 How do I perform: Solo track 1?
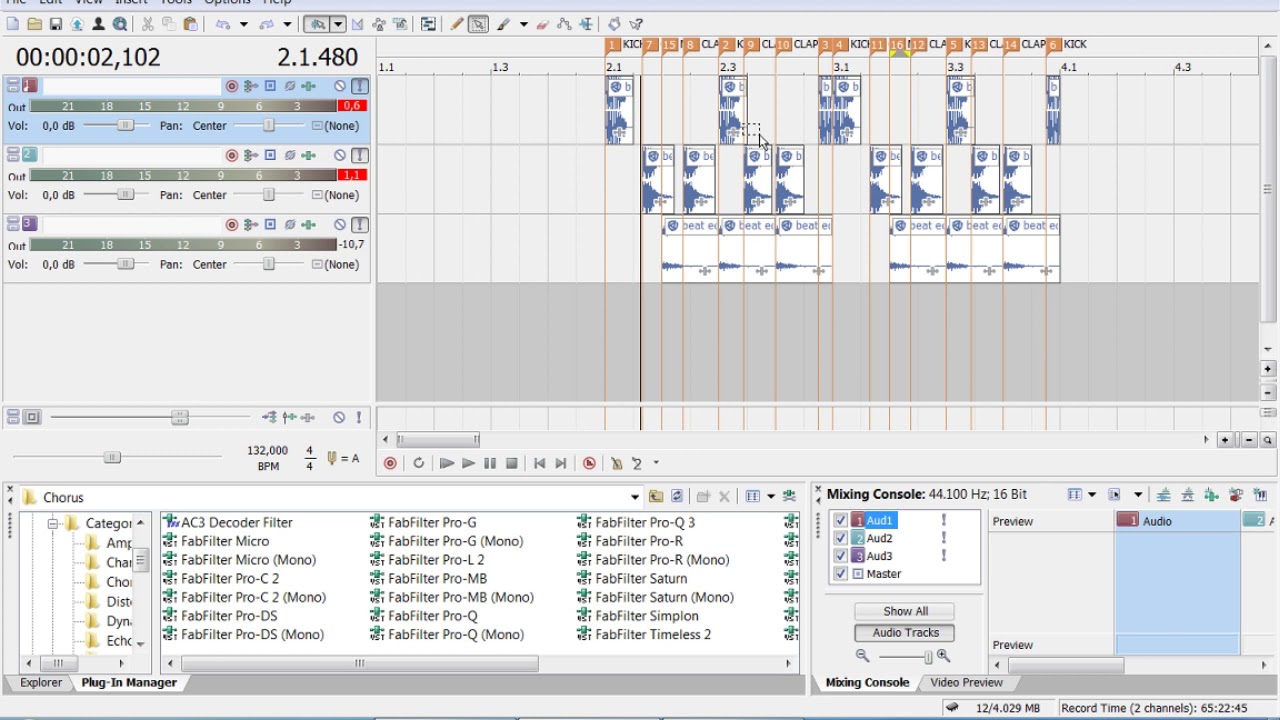pyautogui.click(x=359, y=86)
